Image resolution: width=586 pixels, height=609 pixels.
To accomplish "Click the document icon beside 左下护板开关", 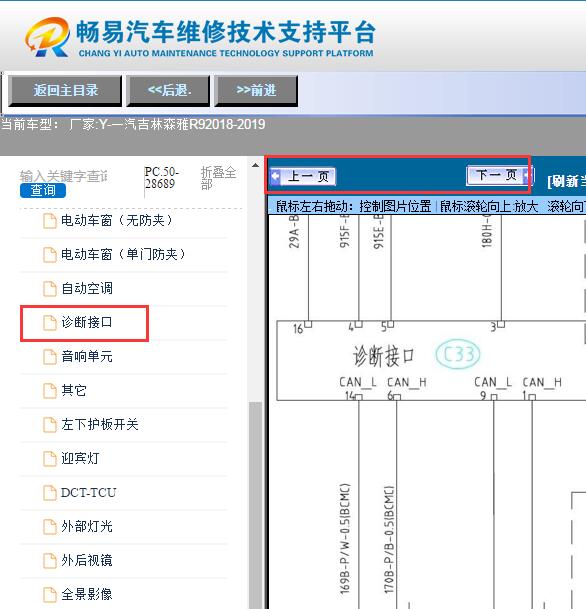I will tap(50, 425).
